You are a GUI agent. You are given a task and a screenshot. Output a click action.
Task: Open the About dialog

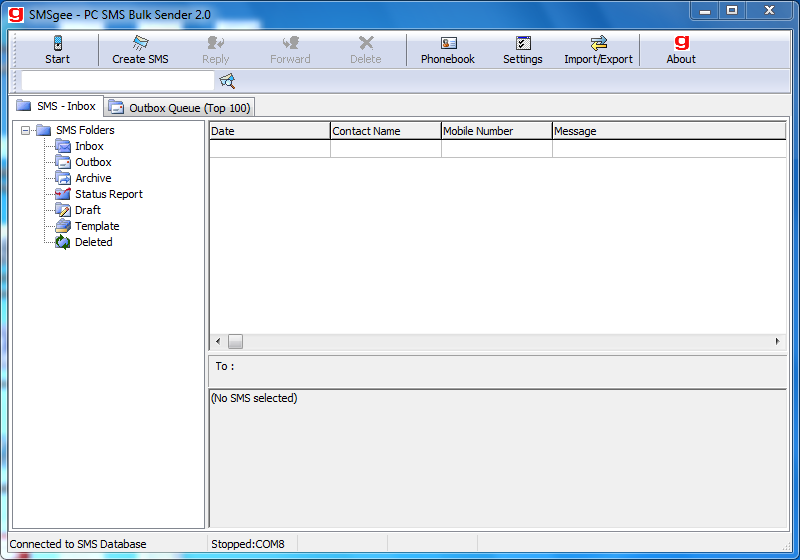[681, 50]
